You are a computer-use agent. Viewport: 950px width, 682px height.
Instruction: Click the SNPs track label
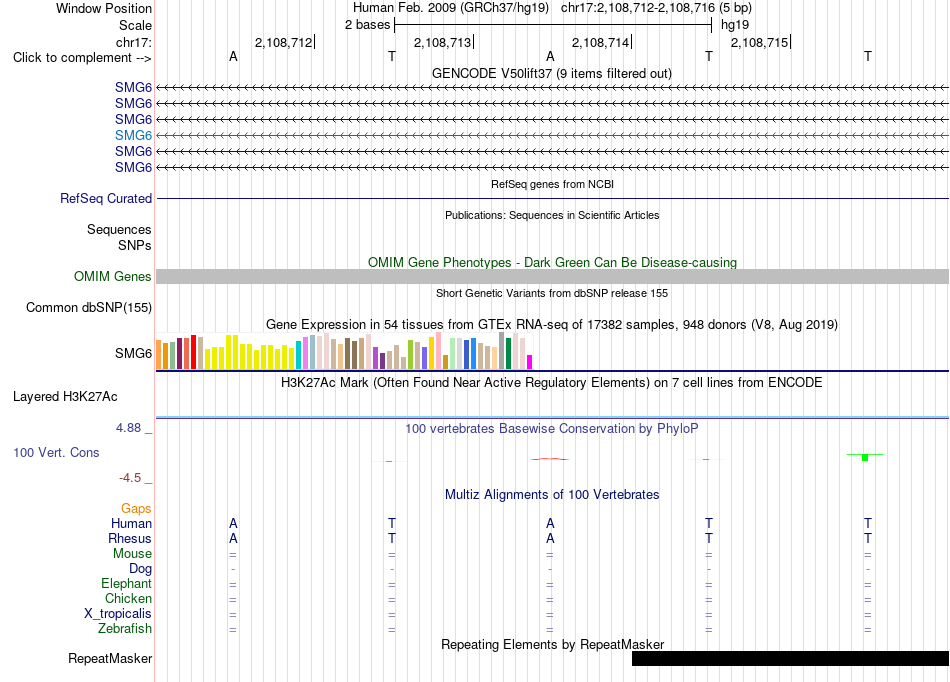coord(135,245)
